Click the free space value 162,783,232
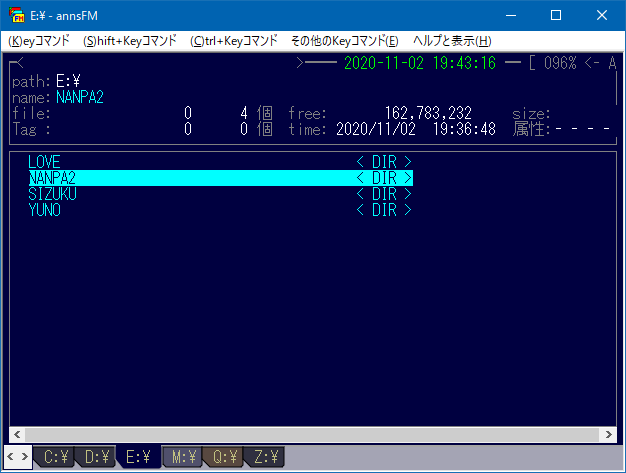The width and height of the screenshot is (626, 473). click(428, 113)
